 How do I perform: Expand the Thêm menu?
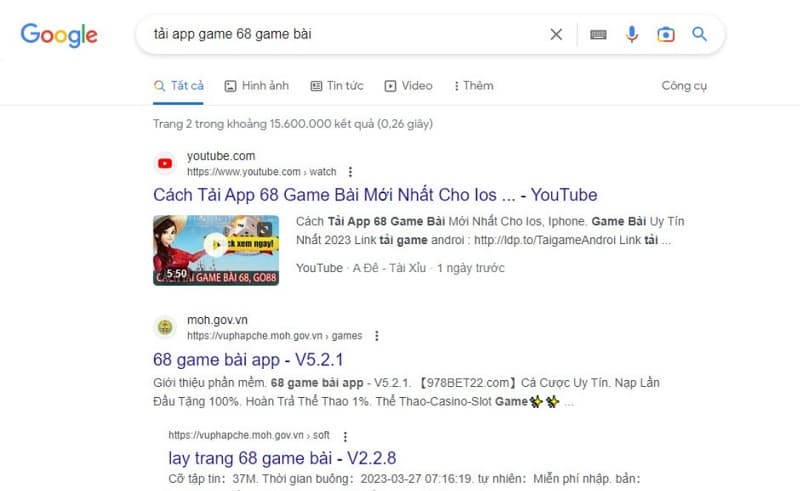coord(473,86)
